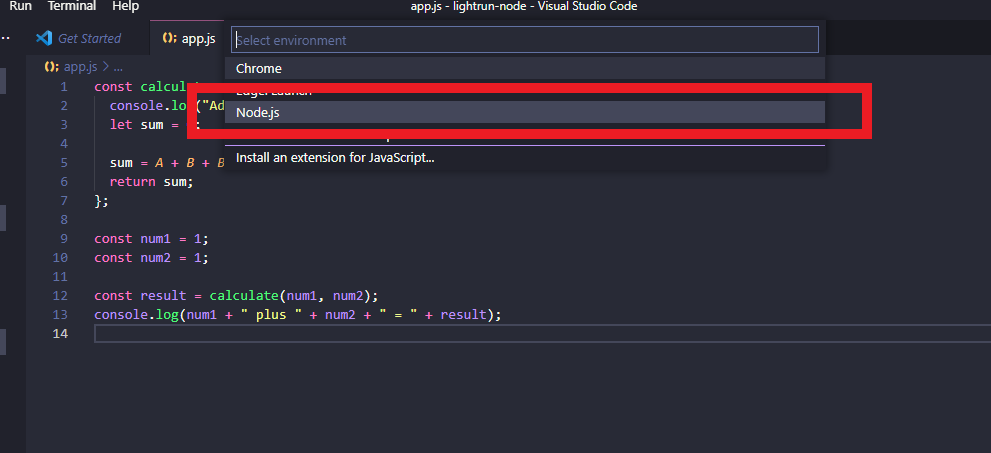Click the JavaScript file icon on app.js tab
Viewport: 991px width, 453px height.
tap(169, 38)
